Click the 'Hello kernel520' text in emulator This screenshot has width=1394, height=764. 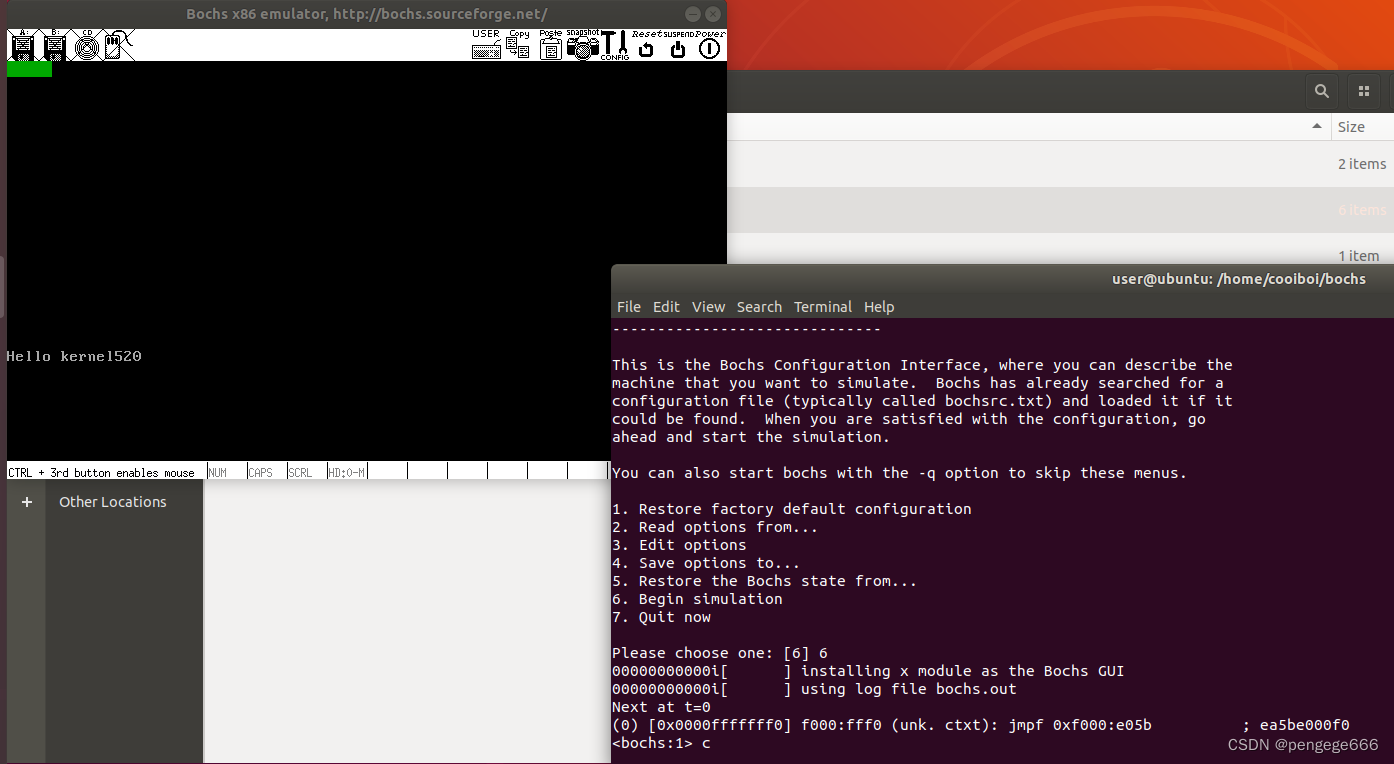74,356
